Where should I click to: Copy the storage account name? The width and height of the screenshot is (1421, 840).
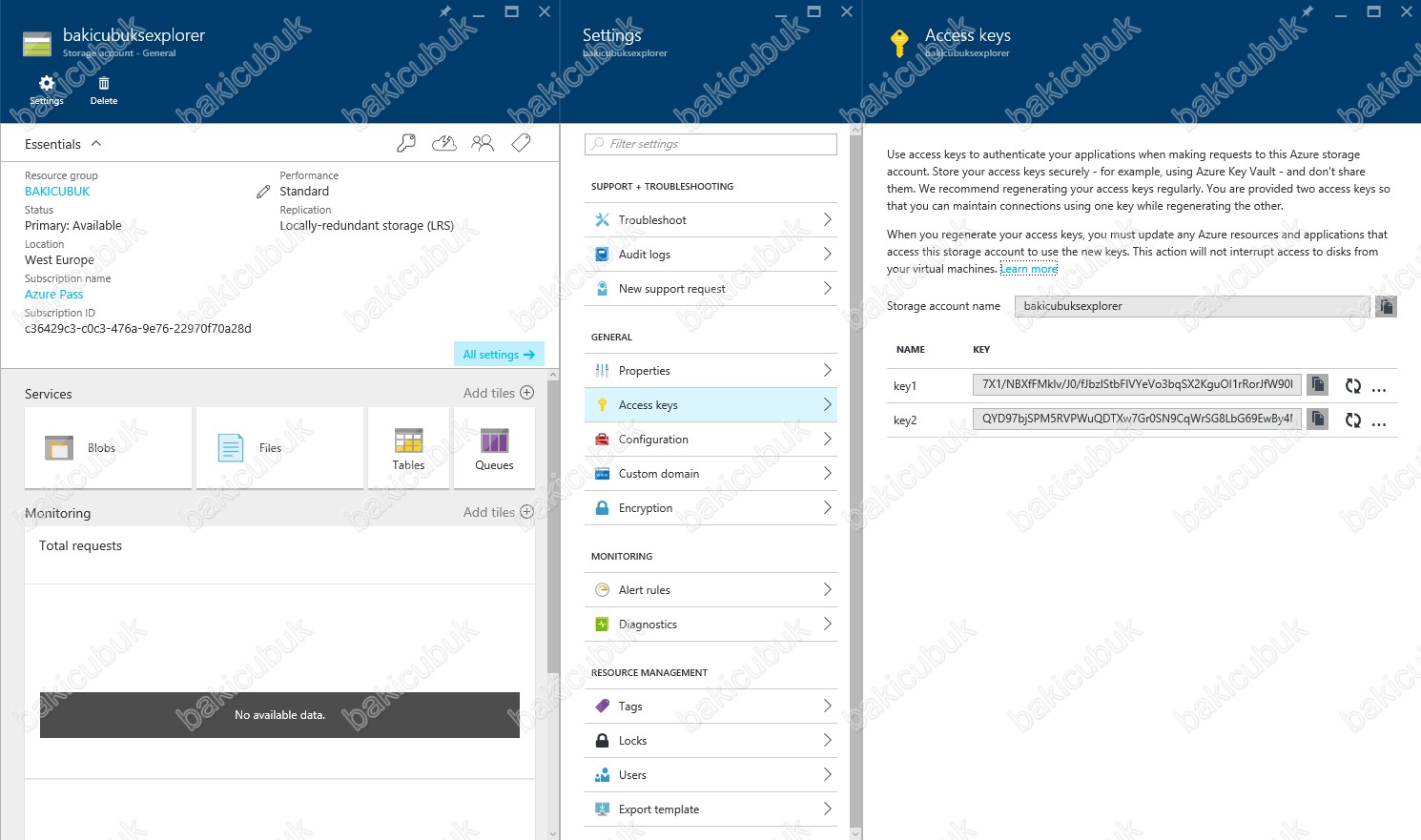pos(1386,306)
